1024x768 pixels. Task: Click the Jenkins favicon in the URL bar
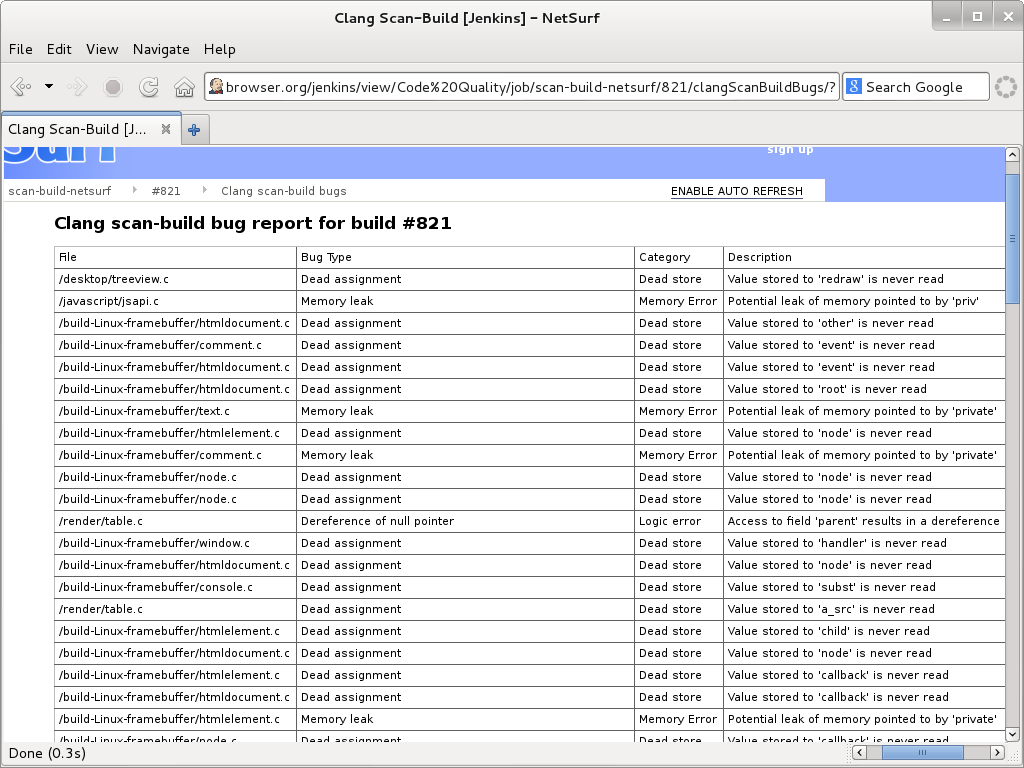coord(216,86)
